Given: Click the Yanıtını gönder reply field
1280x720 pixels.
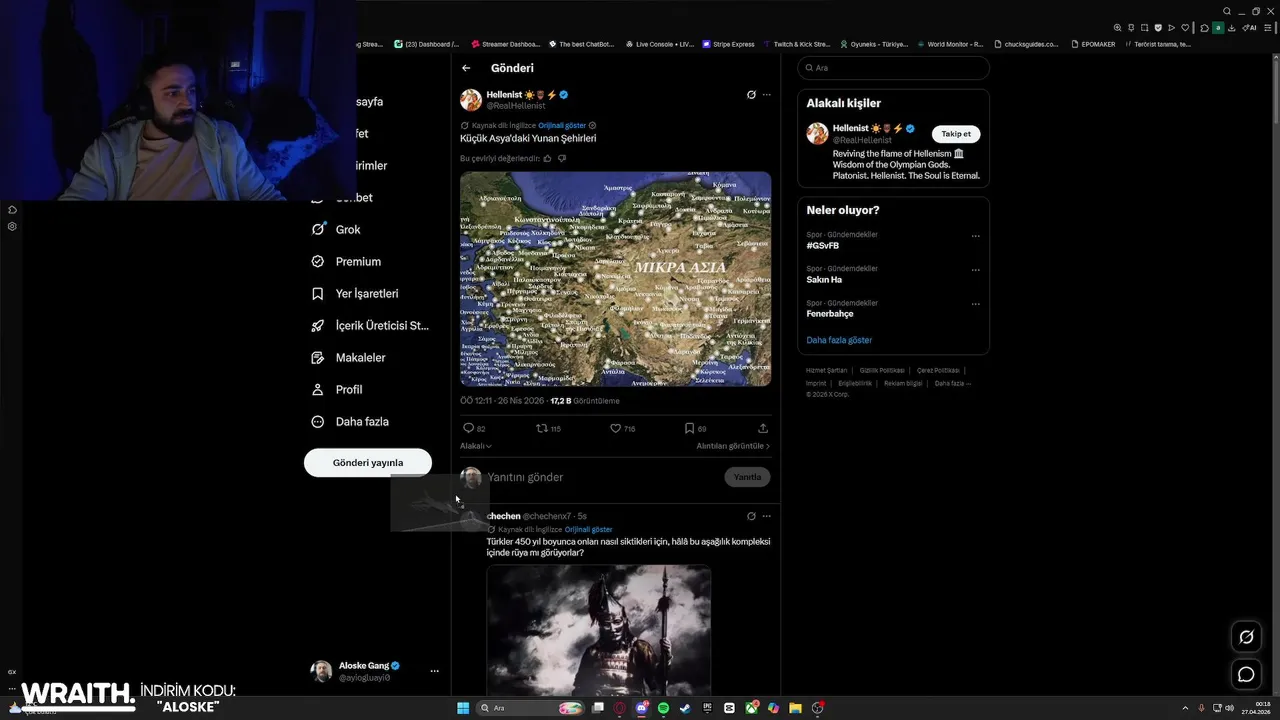Looking at the screenshot, I should [x=600, y=477].
